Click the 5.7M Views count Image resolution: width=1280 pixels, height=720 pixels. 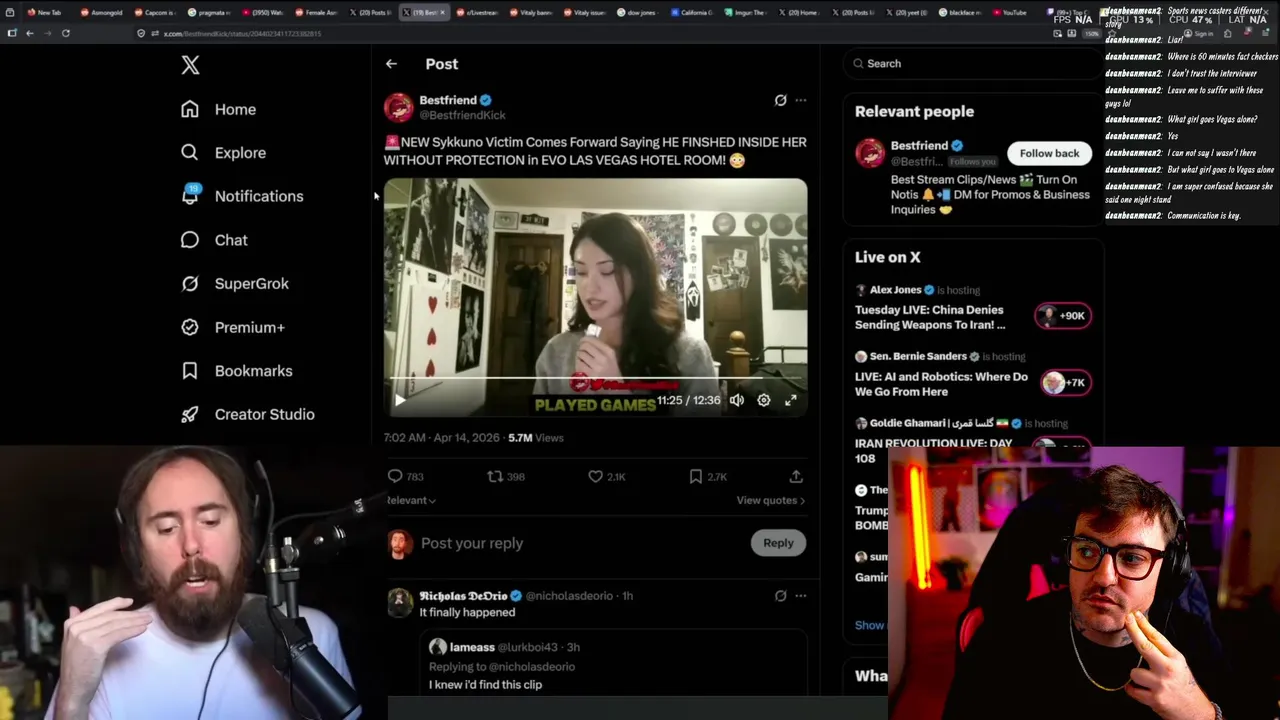point(535,438)
